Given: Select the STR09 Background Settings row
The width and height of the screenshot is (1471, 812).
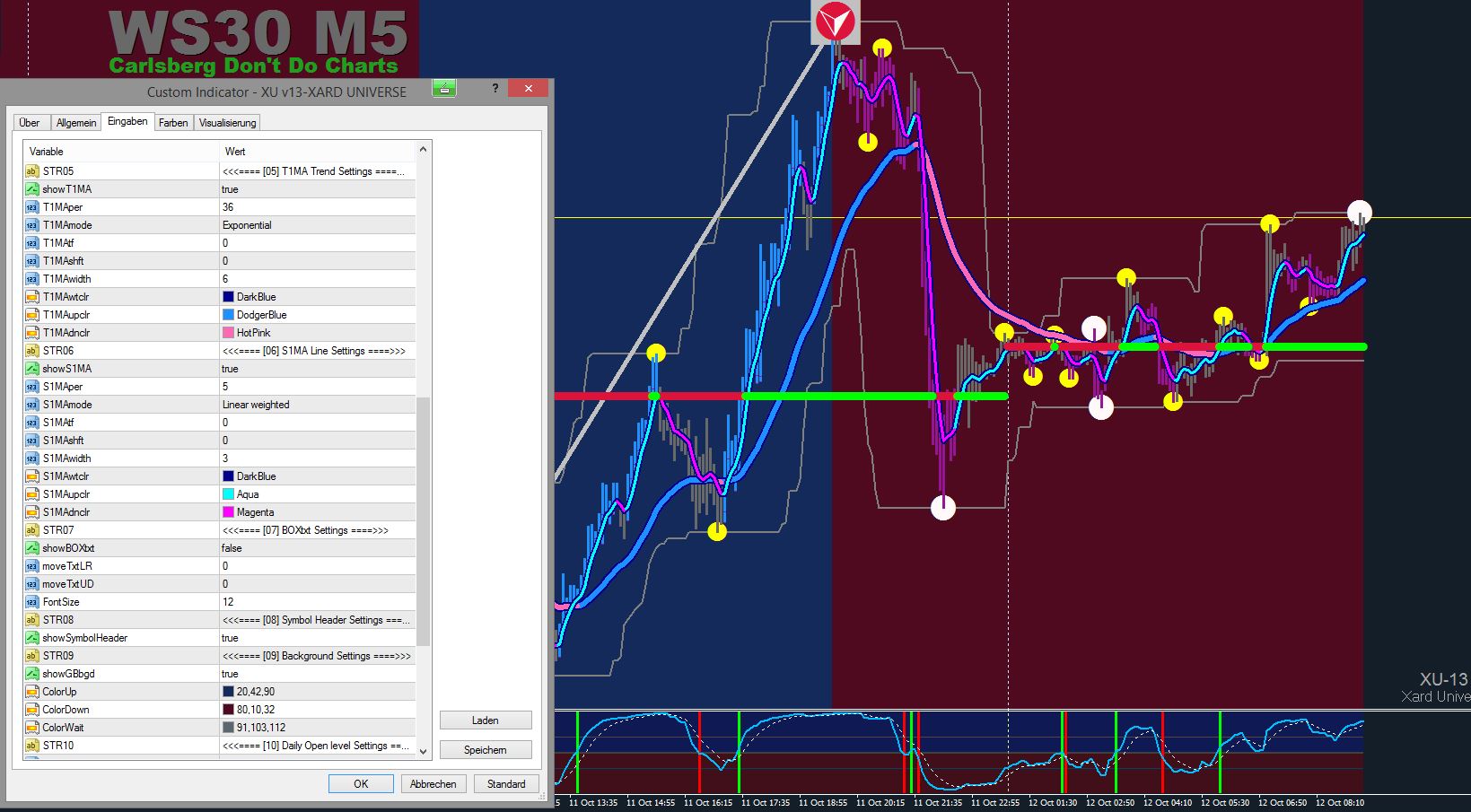Looking at the screenshot, I should click(x=220, y=656).
